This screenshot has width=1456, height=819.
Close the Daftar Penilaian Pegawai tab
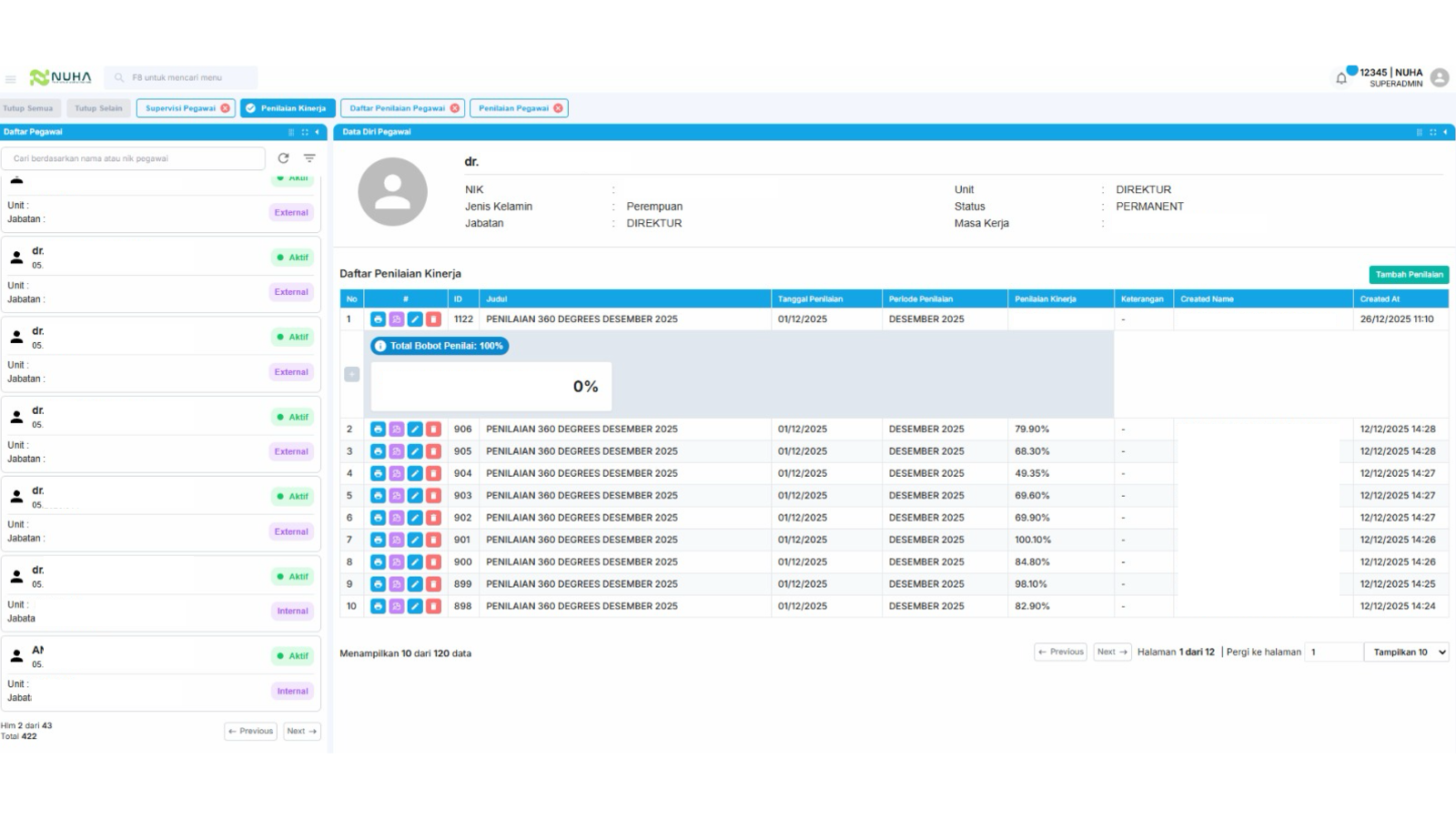click(455, 108)
